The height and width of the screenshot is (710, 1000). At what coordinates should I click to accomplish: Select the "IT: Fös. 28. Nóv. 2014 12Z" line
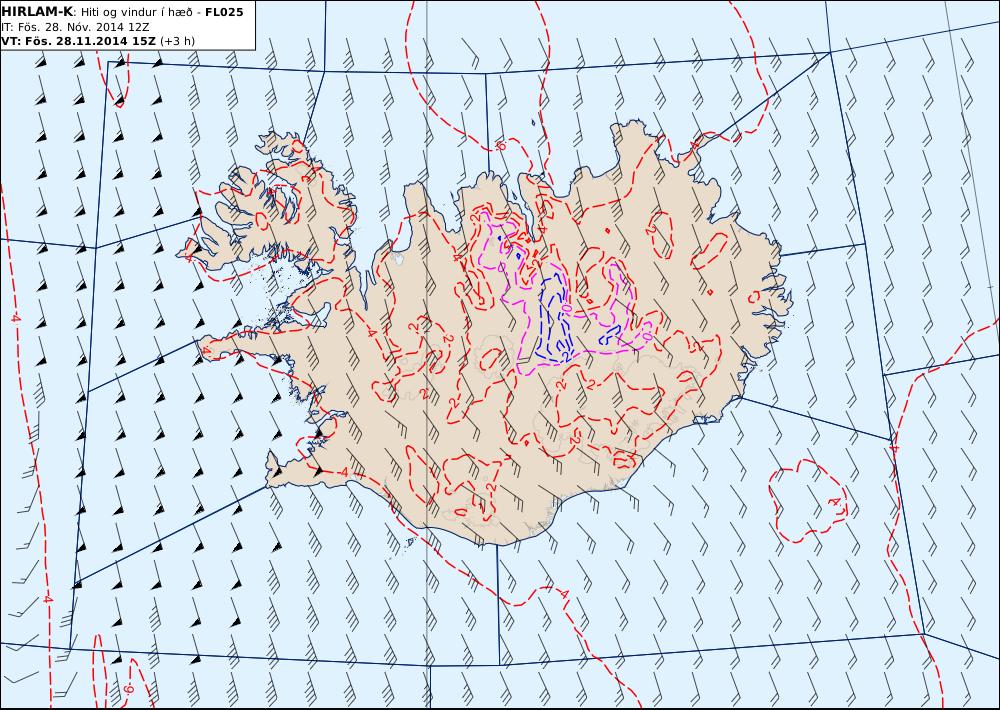tap(75, 27)
